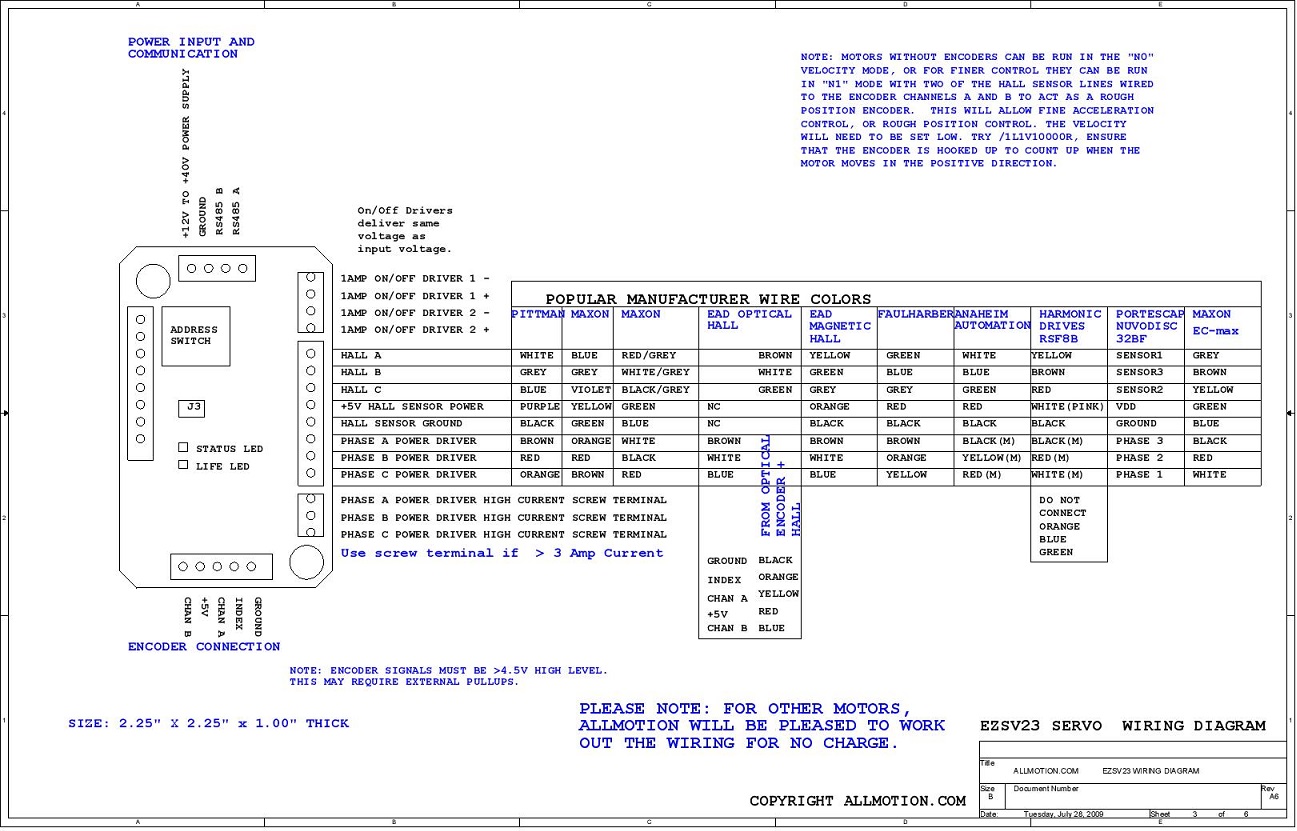Viewport: 1297px width, 831px height.
Task: Click the WHITE(PINK) cell under Harmonic Drives
Action: [1066, 407]
